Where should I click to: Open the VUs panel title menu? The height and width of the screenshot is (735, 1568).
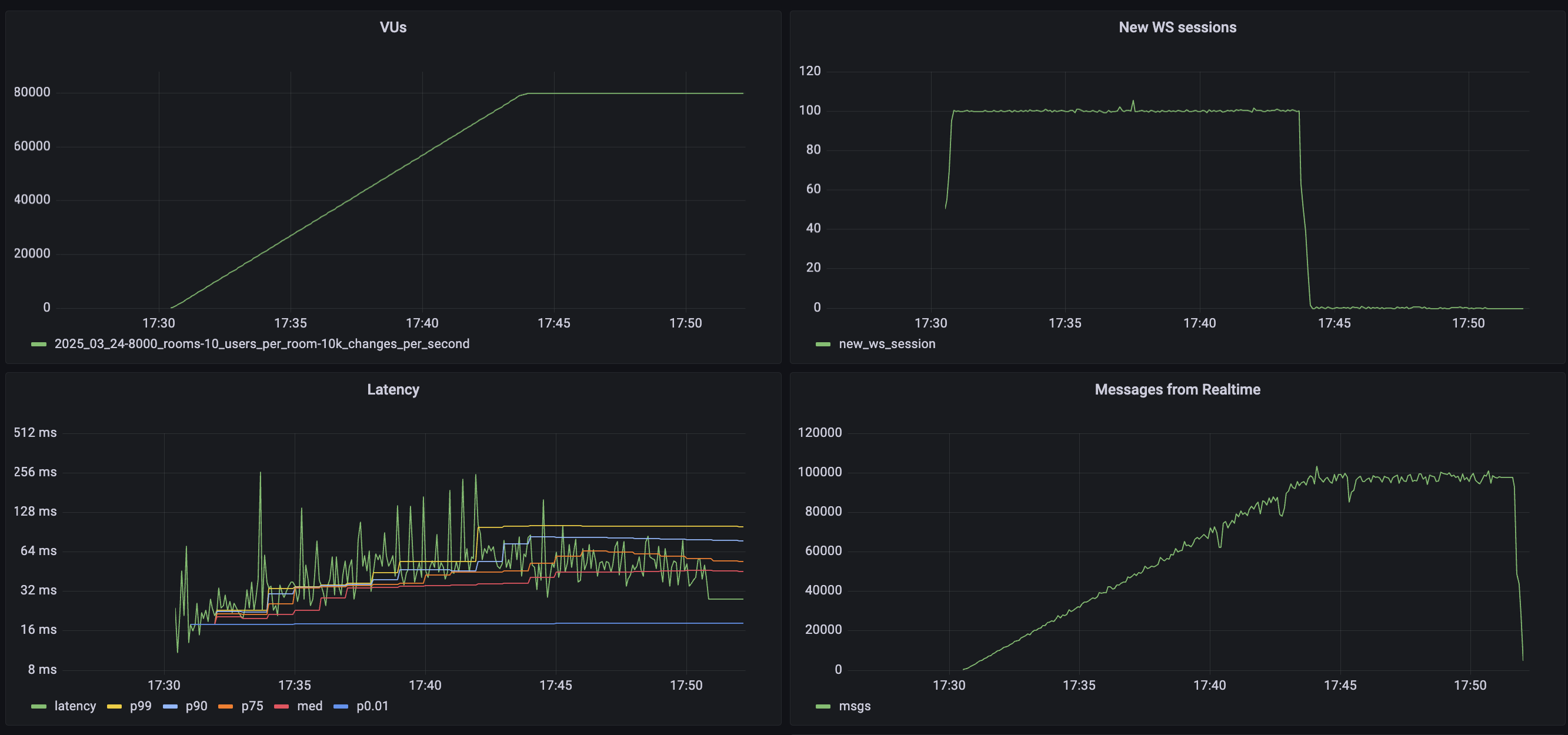point(393,27)
